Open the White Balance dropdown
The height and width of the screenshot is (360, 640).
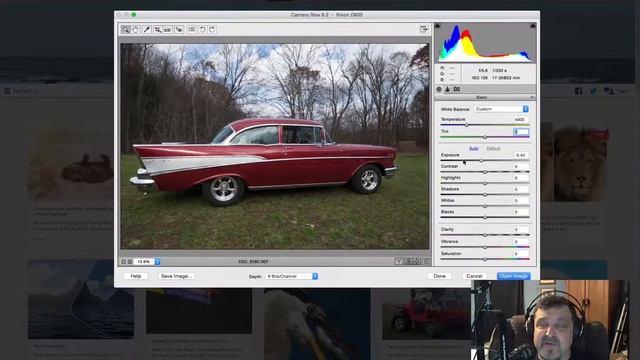502,109
